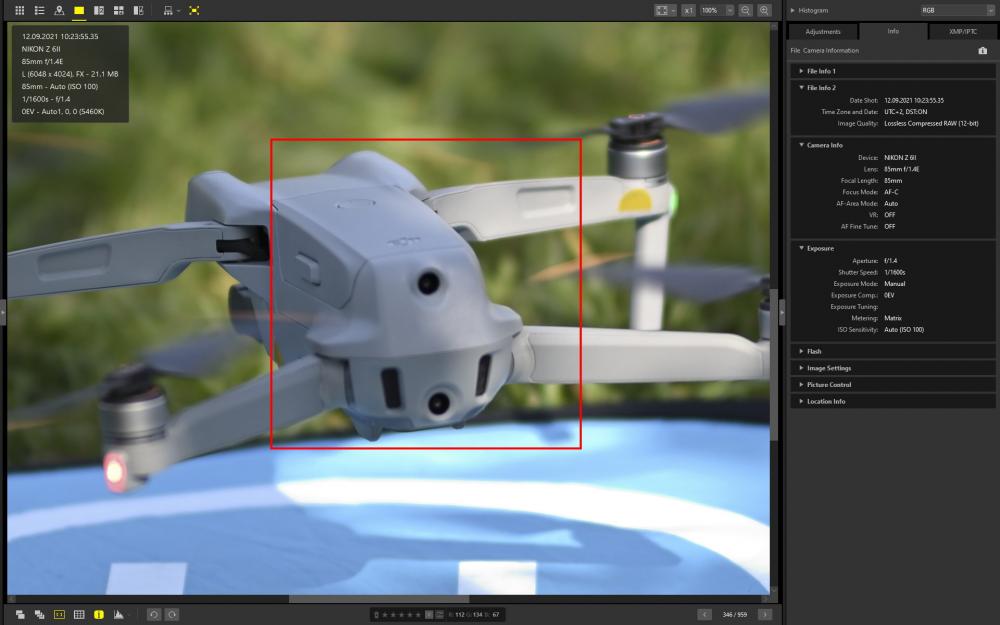The height and width of the screenshot is (625, 1000).
Task: Choose the 4-image comparison view
Action: click(119, 10)
